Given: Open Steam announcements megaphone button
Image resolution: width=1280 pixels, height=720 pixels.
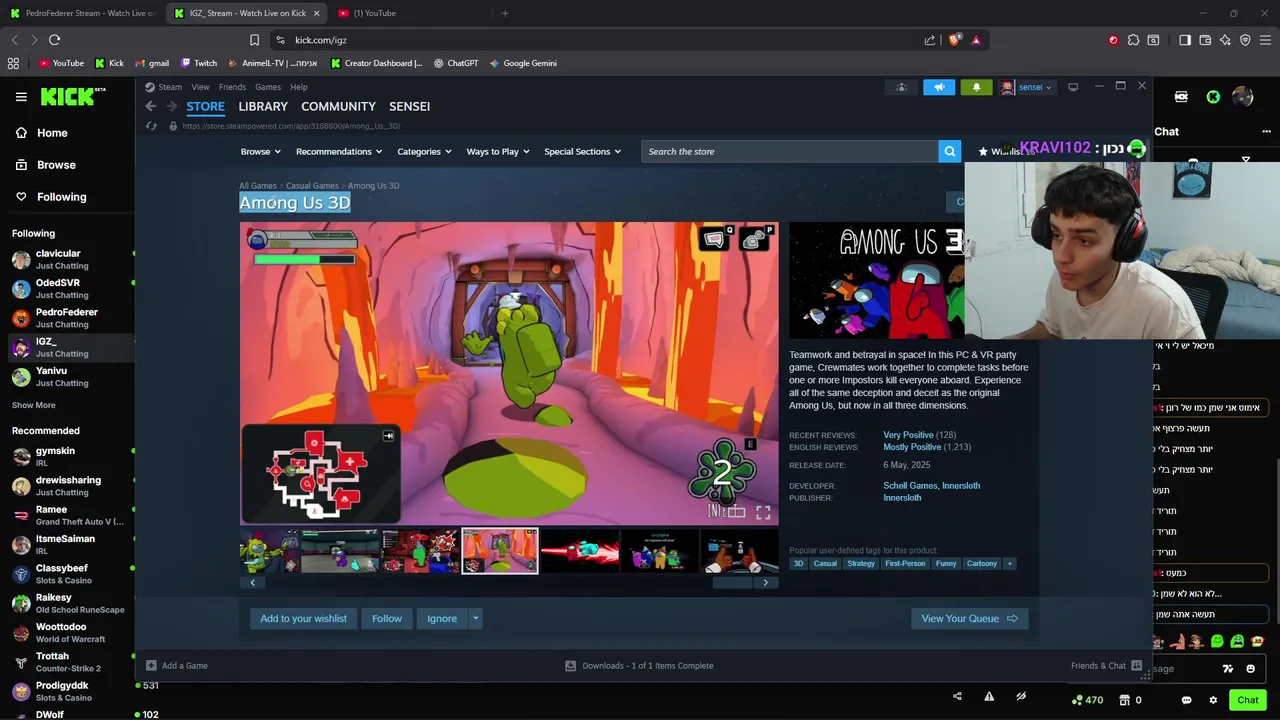Looking at the screenshot, I should click(939, 87).
